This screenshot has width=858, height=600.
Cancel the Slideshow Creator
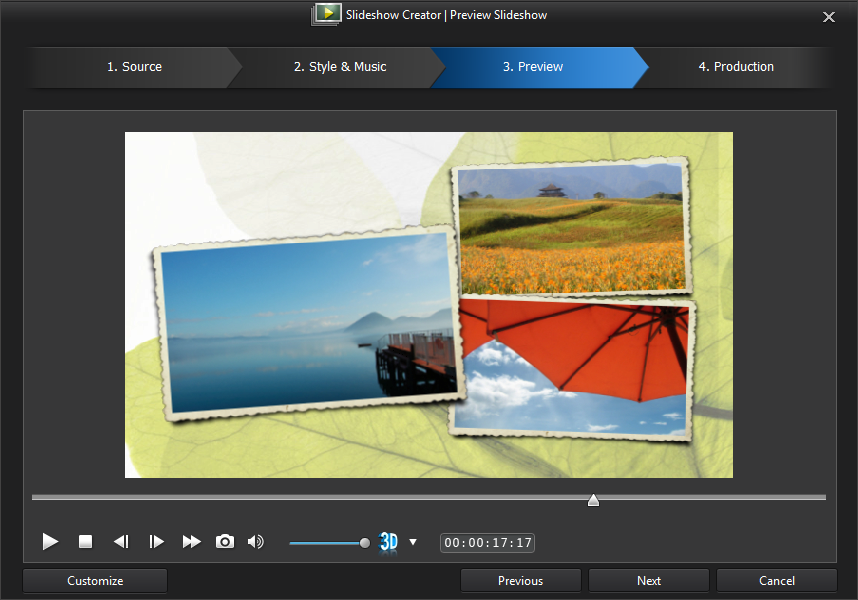[776, 581]
